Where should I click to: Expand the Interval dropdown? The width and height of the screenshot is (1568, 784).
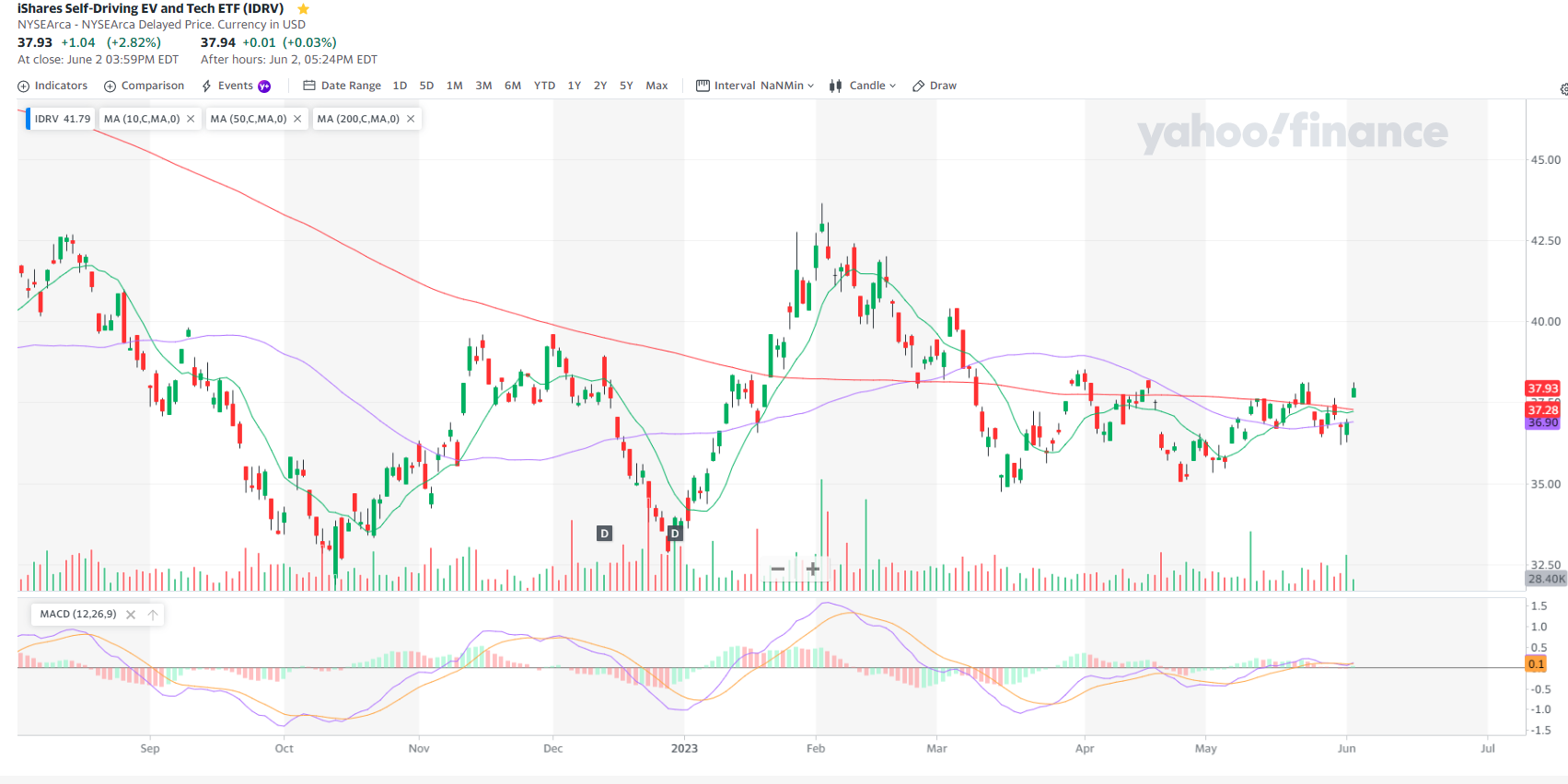click(x=755, y=86)
